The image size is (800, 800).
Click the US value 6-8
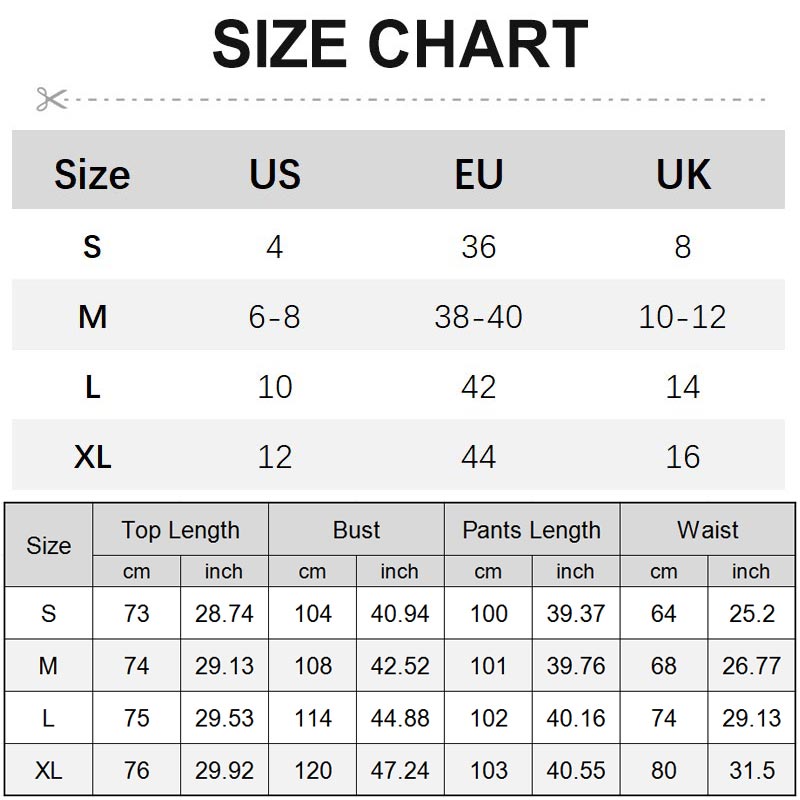[x=275, y=317]
